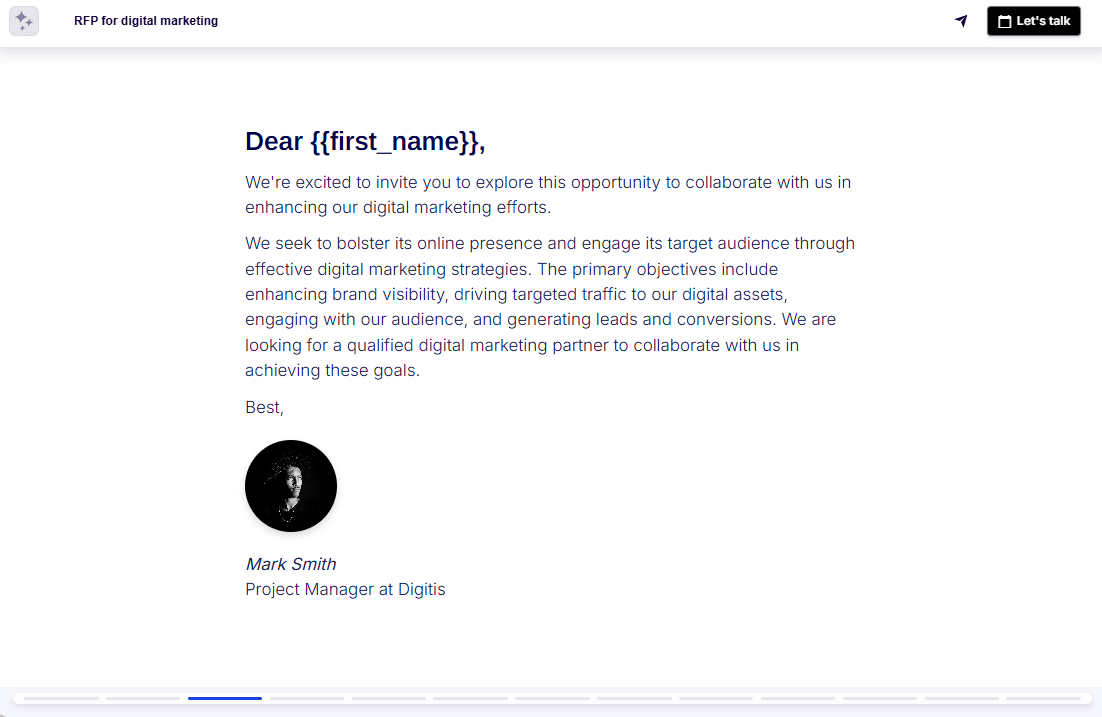Click the paper plane send icon
This screenshot has width=1102, height=717.
tap(960, 20)
